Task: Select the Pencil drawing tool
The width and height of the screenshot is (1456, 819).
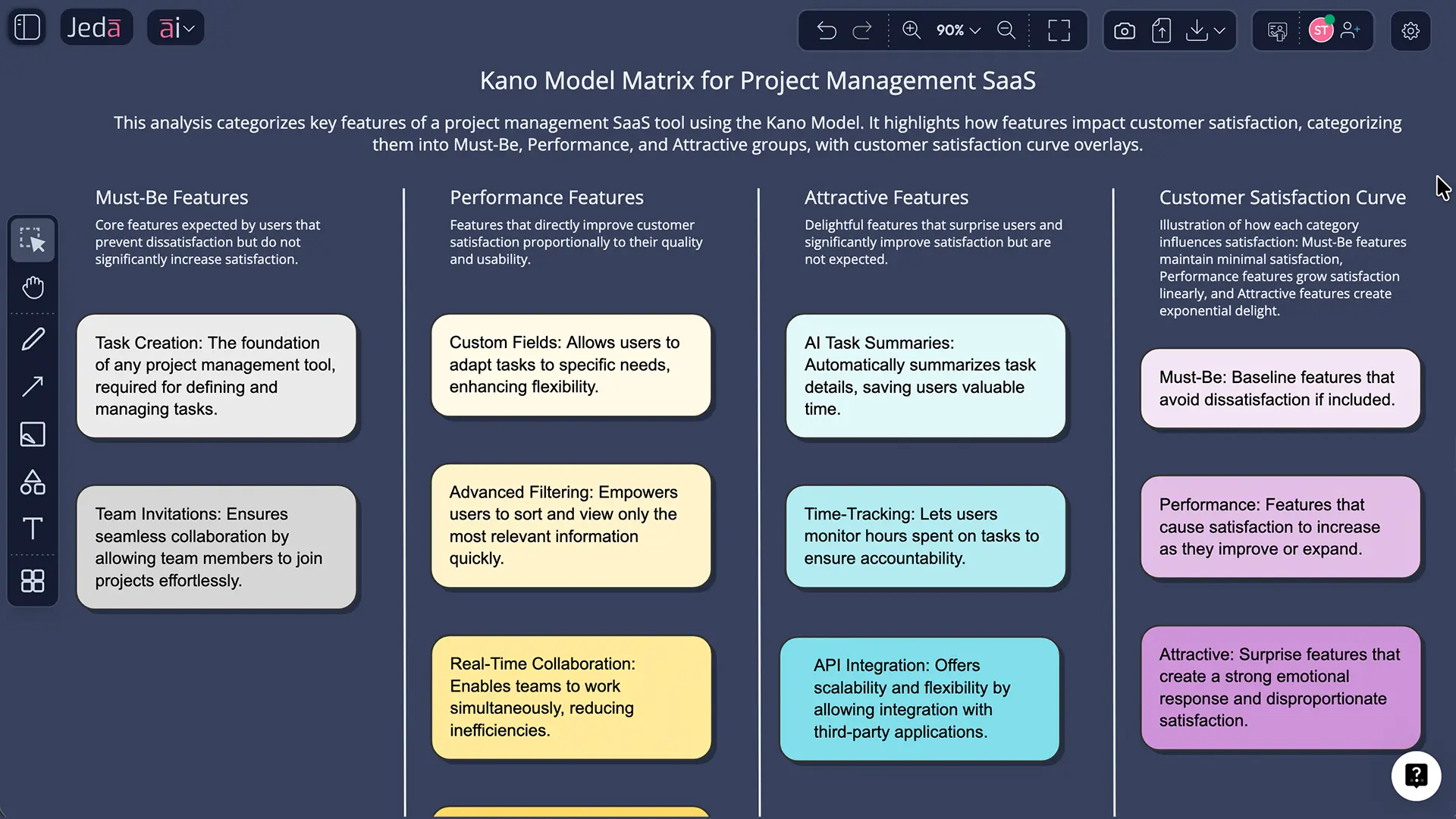Action: tap(33, 339)
